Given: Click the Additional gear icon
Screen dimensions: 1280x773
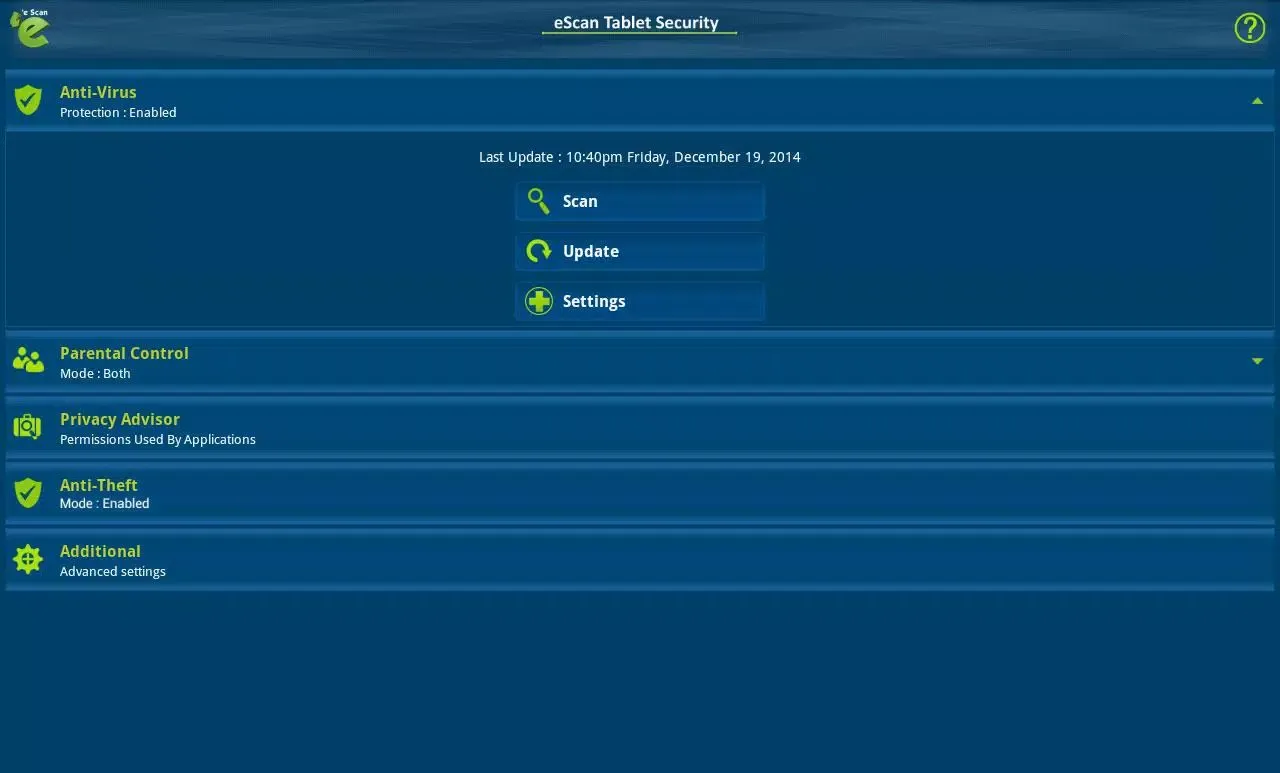Looking at the screenshot, I should pyautogui.click(x=28, y=559).
